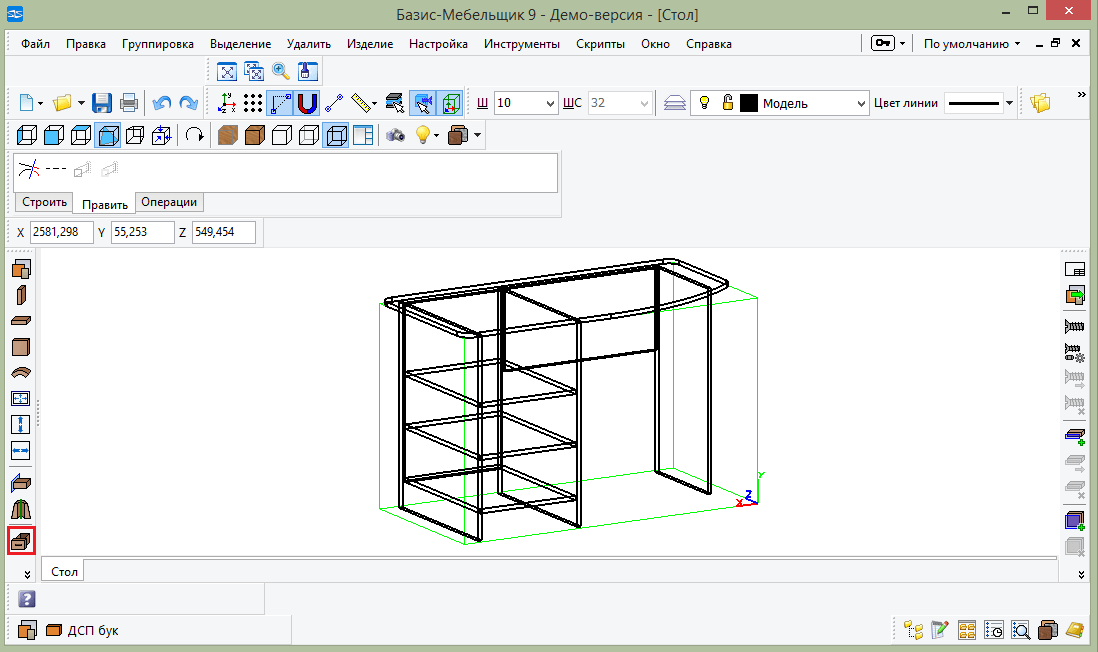The height and width of the screenshot is (652, 1098).
Task: Expand the Ш grid step combo box
Action: (x=549, y=104)
